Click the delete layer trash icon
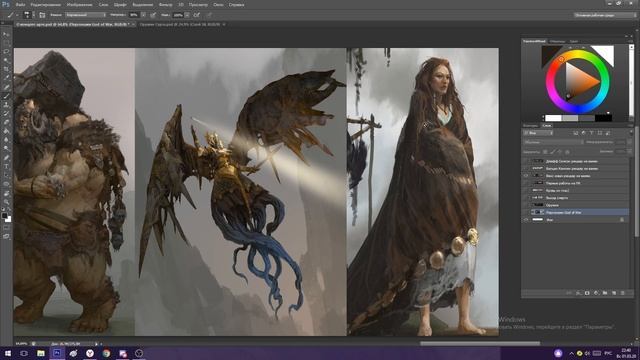This screenshot has height=360, width=640. 622,293
